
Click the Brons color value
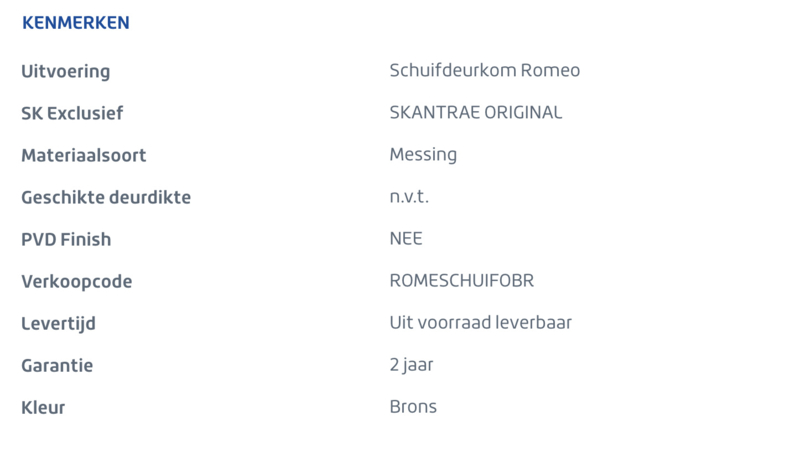(413, 406)
